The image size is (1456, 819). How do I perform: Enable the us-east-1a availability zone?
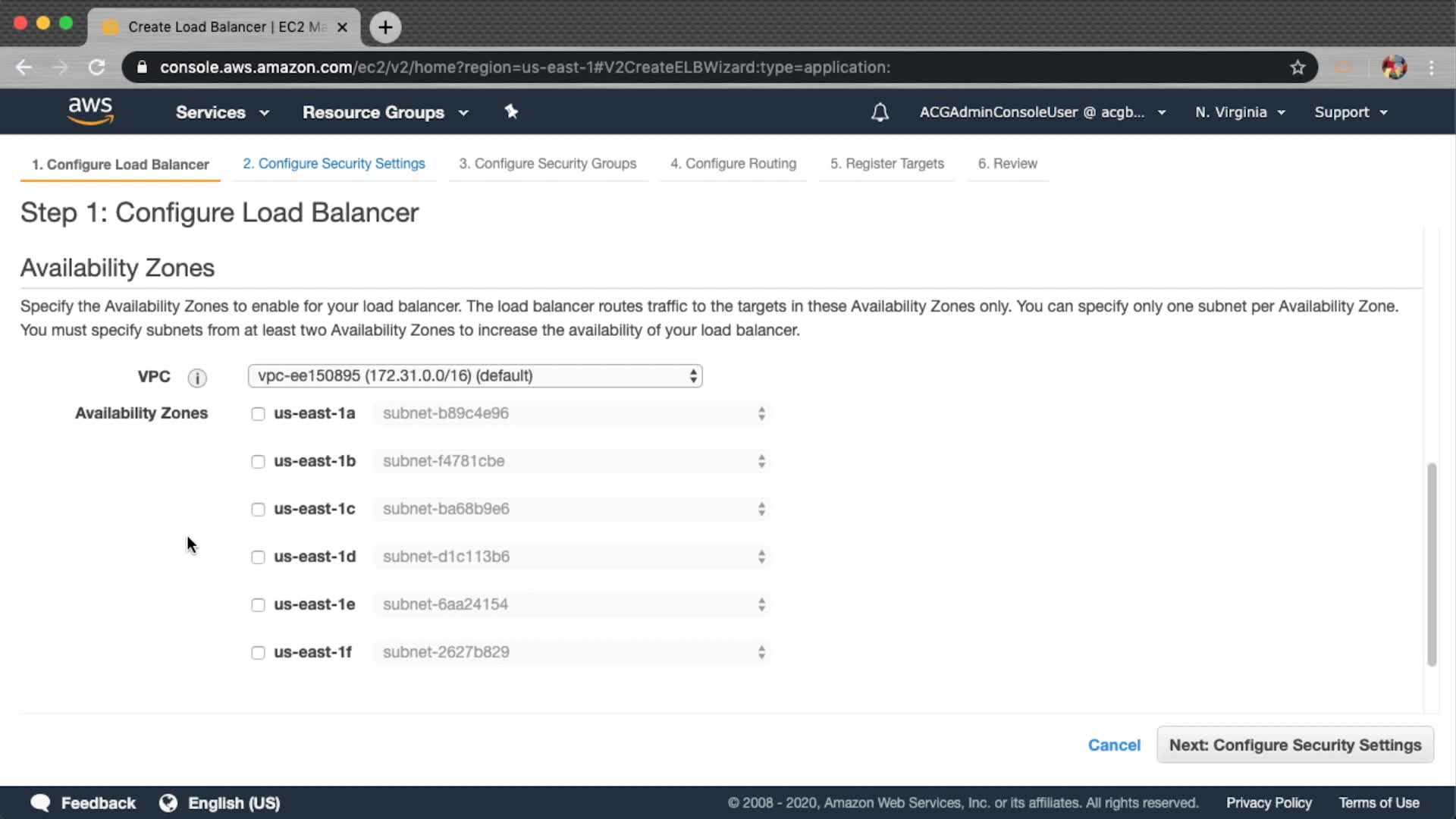coord(258,414)
